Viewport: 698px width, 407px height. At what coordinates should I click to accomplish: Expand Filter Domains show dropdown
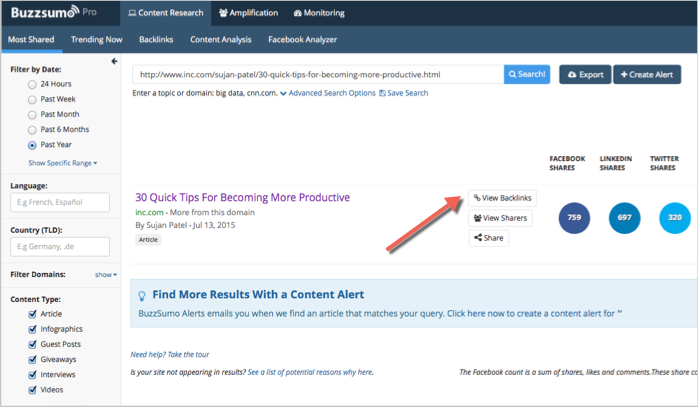[x=106, y=275]
